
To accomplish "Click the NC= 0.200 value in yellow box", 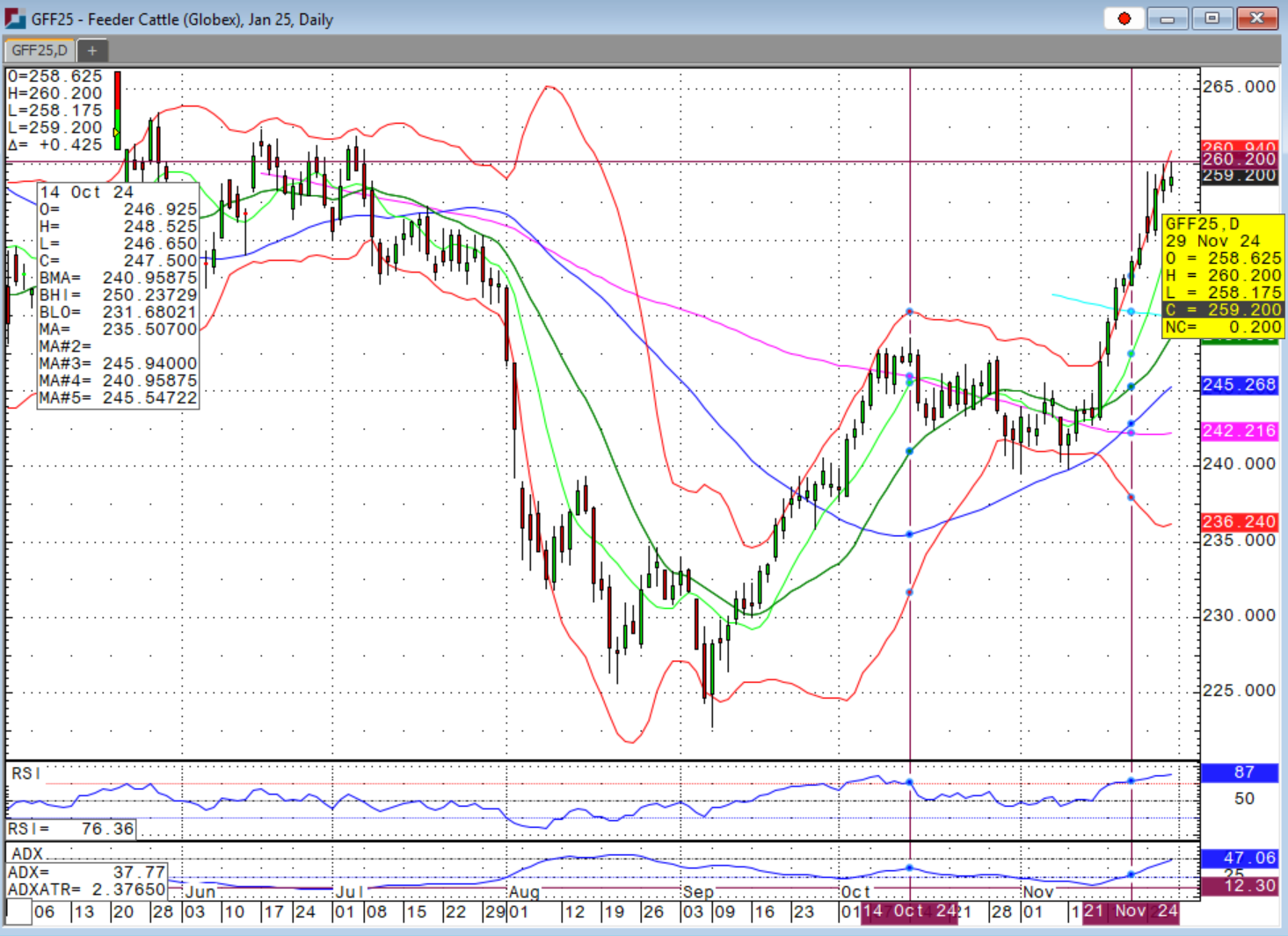I will pos(1223,327).
